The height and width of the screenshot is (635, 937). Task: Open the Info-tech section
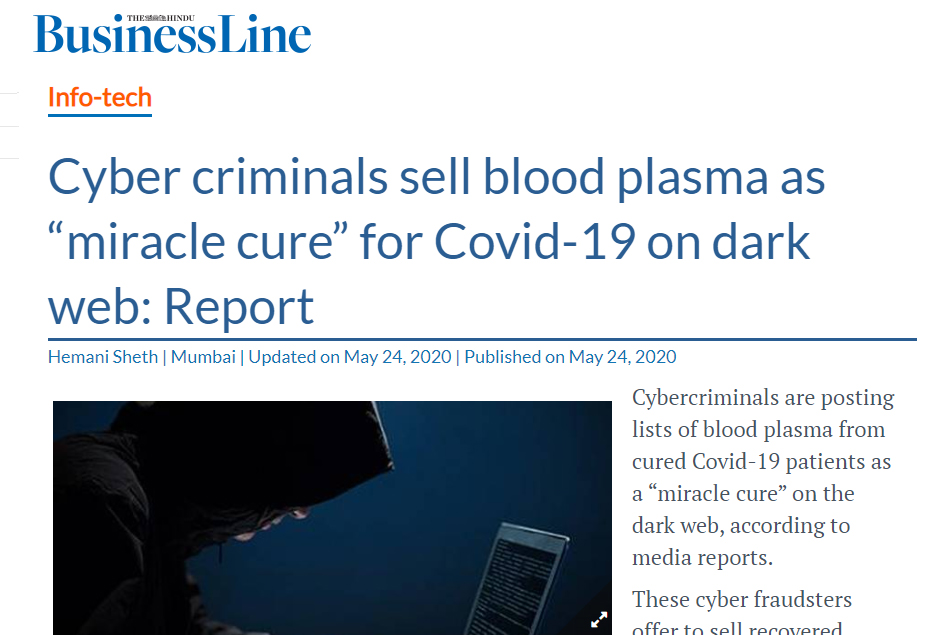click(x=100, y=97)
